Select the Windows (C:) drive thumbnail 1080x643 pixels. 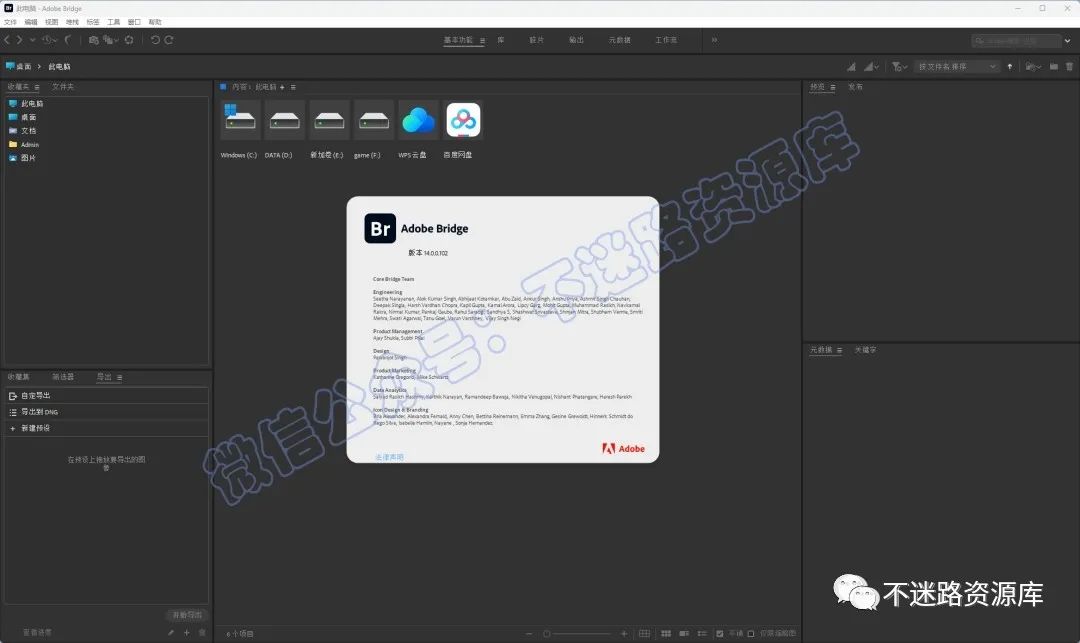tap(240, 120)
